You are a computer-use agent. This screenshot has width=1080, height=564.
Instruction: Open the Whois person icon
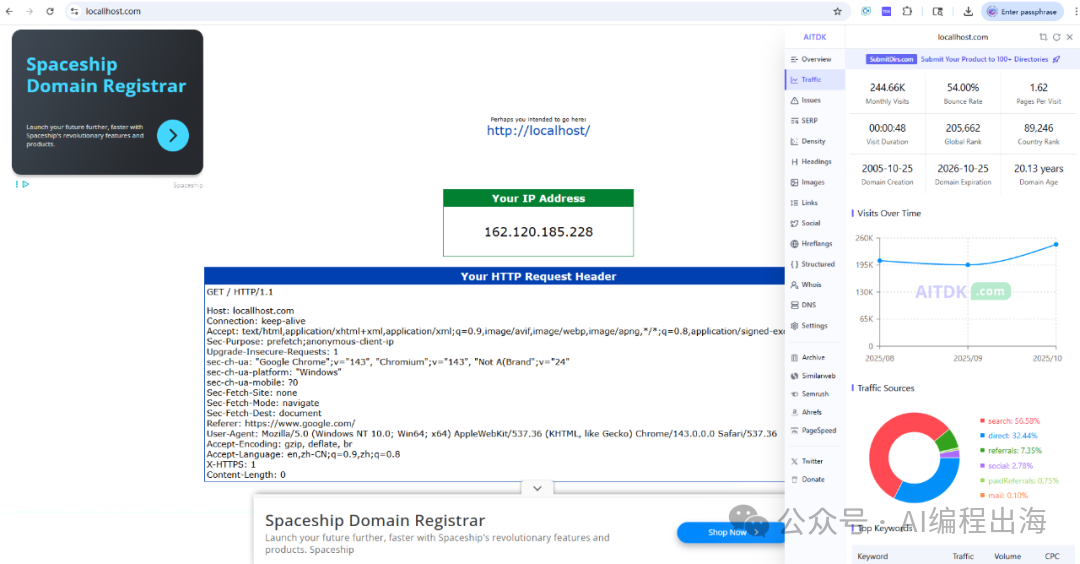[x=794, y=284]
